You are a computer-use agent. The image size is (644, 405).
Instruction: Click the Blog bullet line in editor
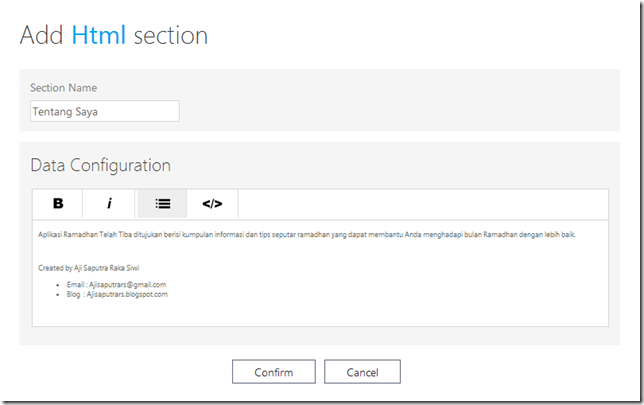tap(117, 294)
